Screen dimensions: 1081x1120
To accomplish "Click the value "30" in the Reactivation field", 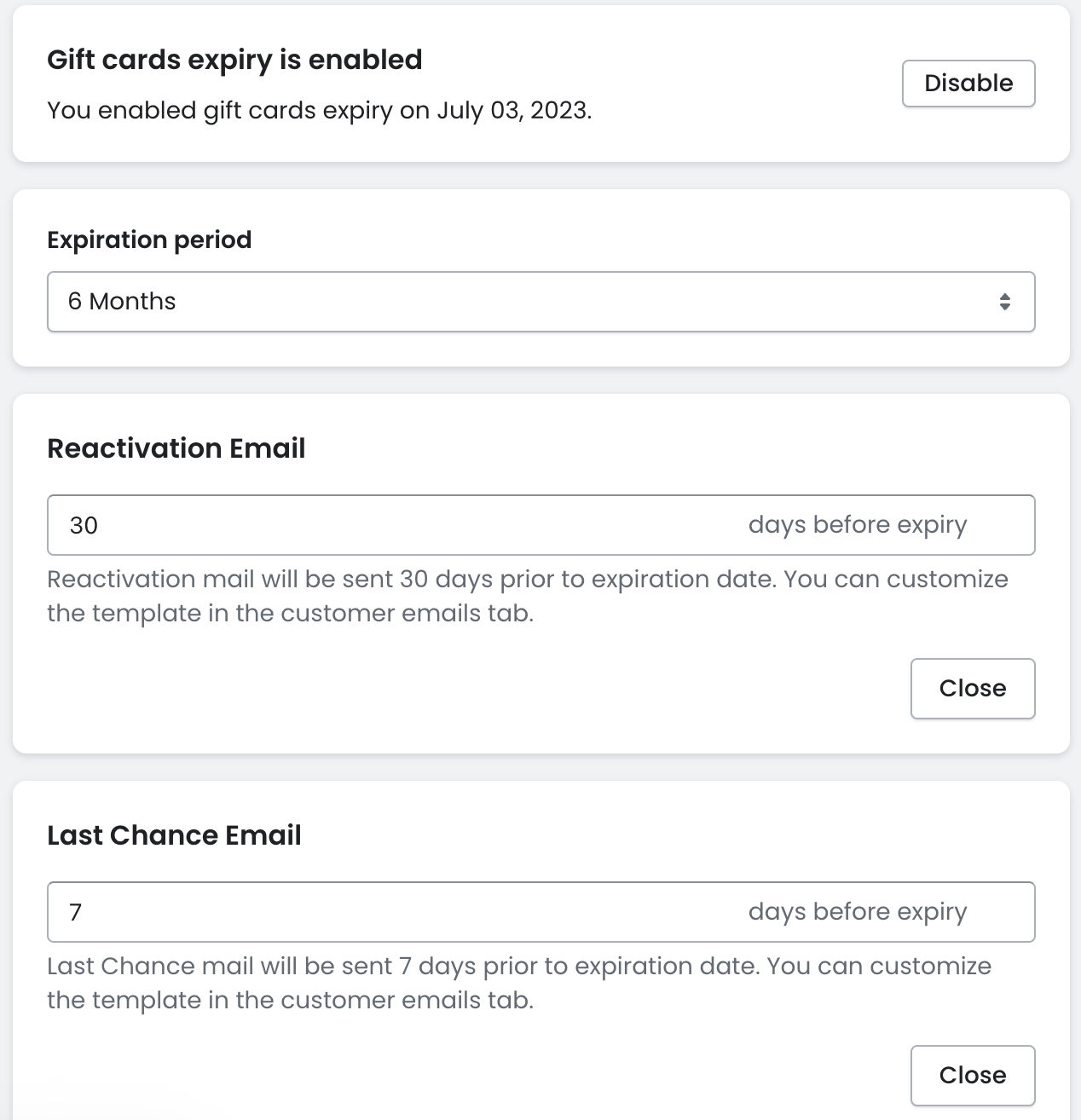I will point(84,525).
